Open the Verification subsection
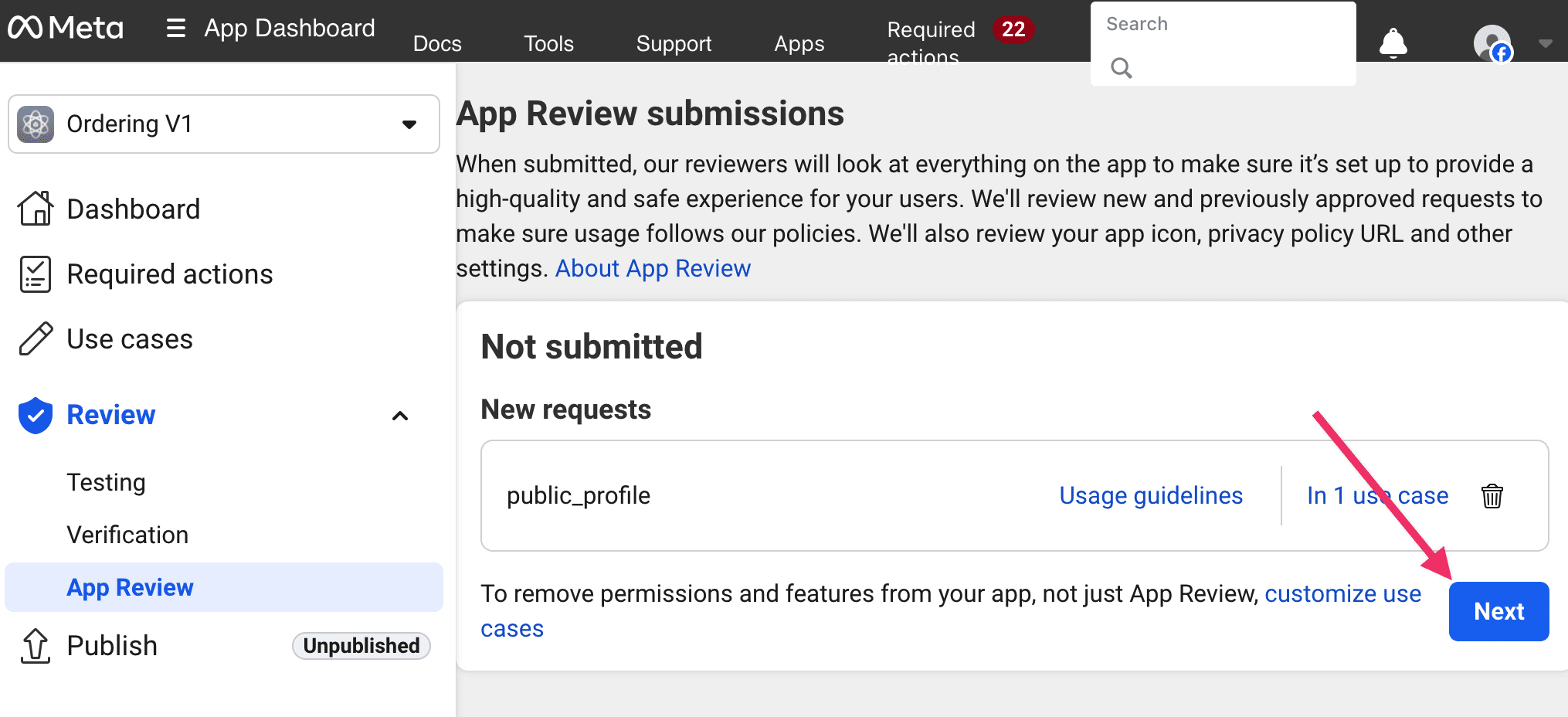1568x717 pixels. click(127, 535)
